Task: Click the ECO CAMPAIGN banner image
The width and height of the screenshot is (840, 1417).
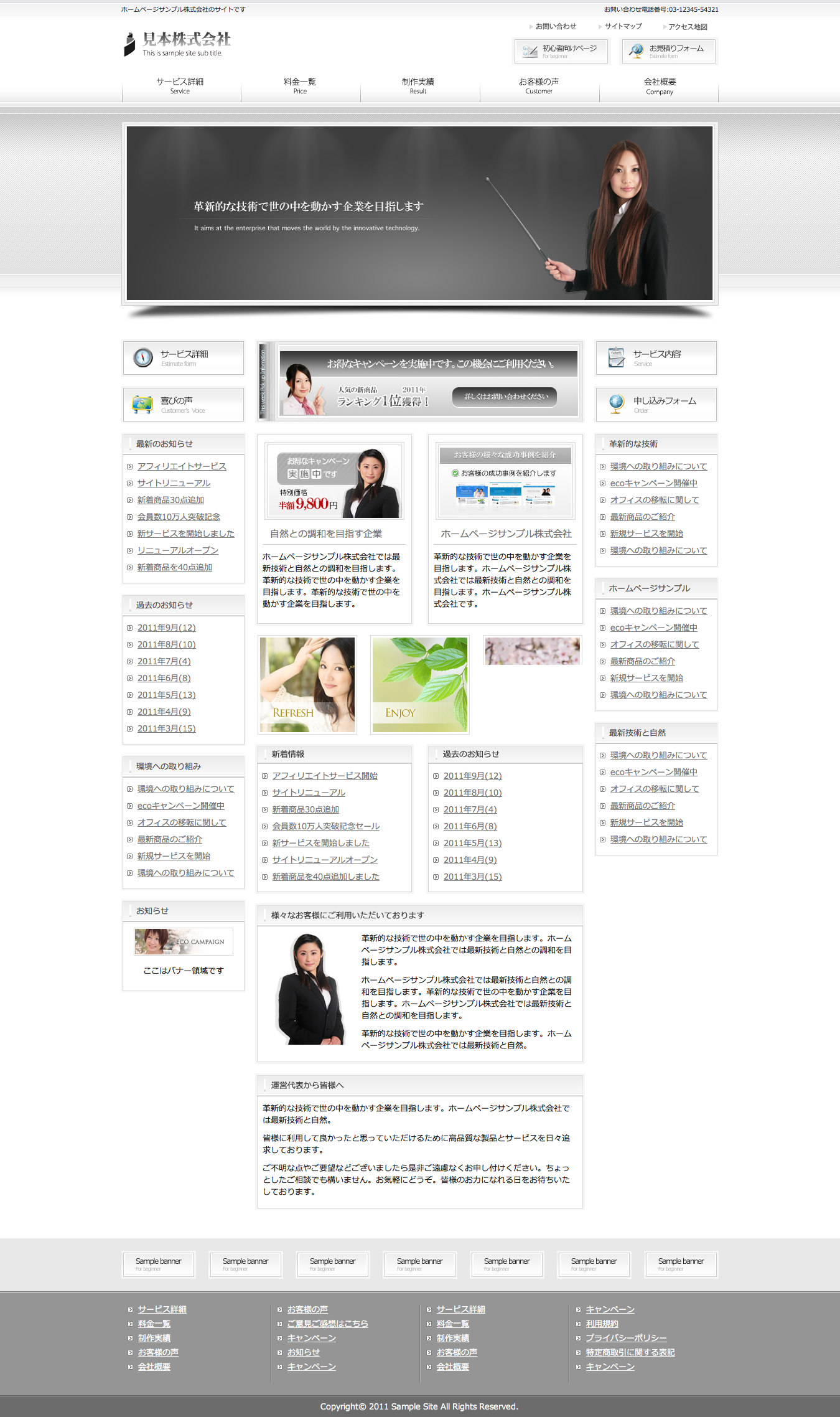Action: [184, 941]
